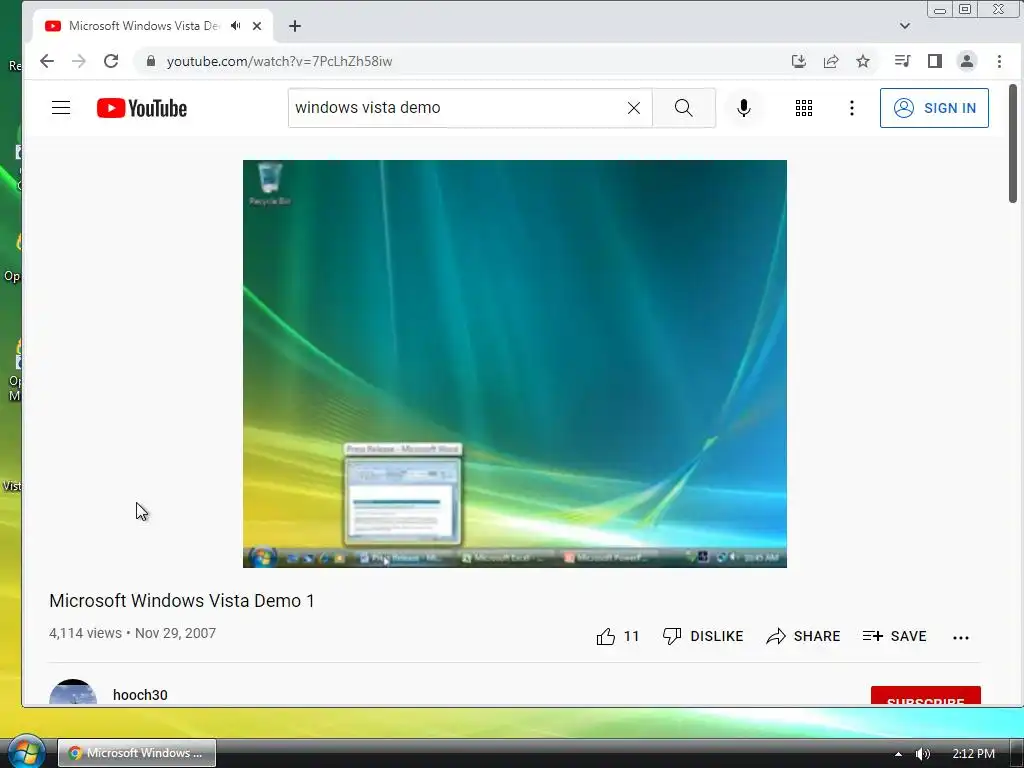
Task: Click the 2:12 PM taskbar clock
Action: point(974,754)
